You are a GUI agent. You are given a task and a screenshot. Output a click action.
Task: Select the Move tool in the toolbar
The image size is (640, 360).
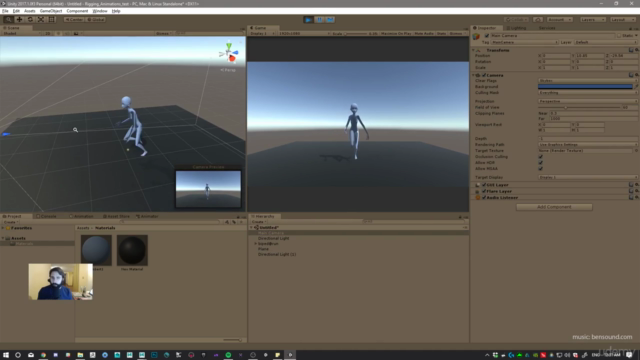(x=19, y=19)
